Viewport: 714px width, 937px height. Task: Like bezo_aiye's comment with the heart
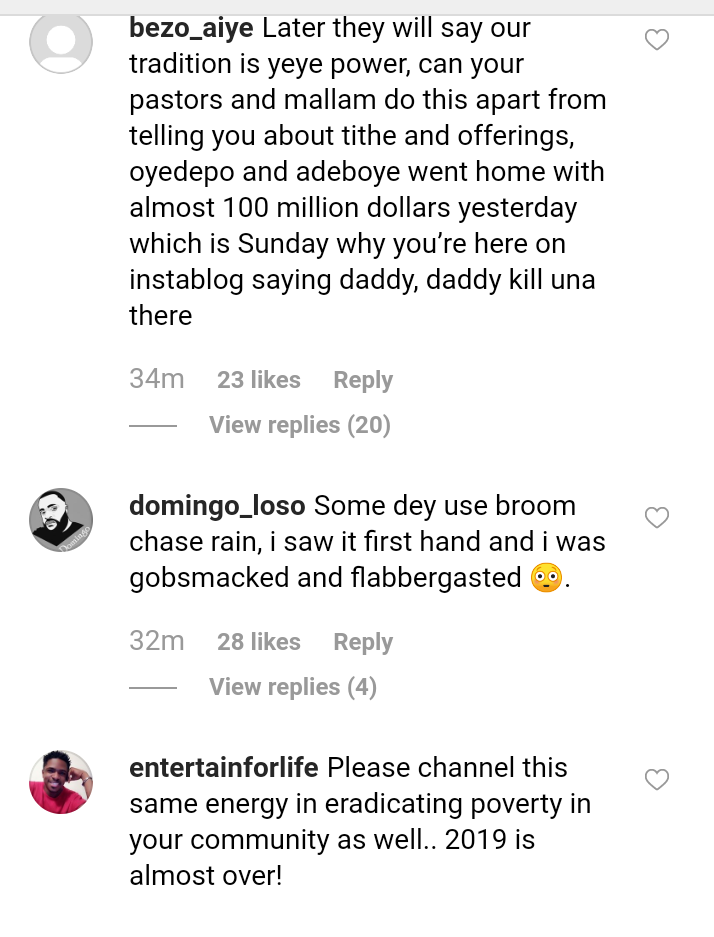(656, 40)
